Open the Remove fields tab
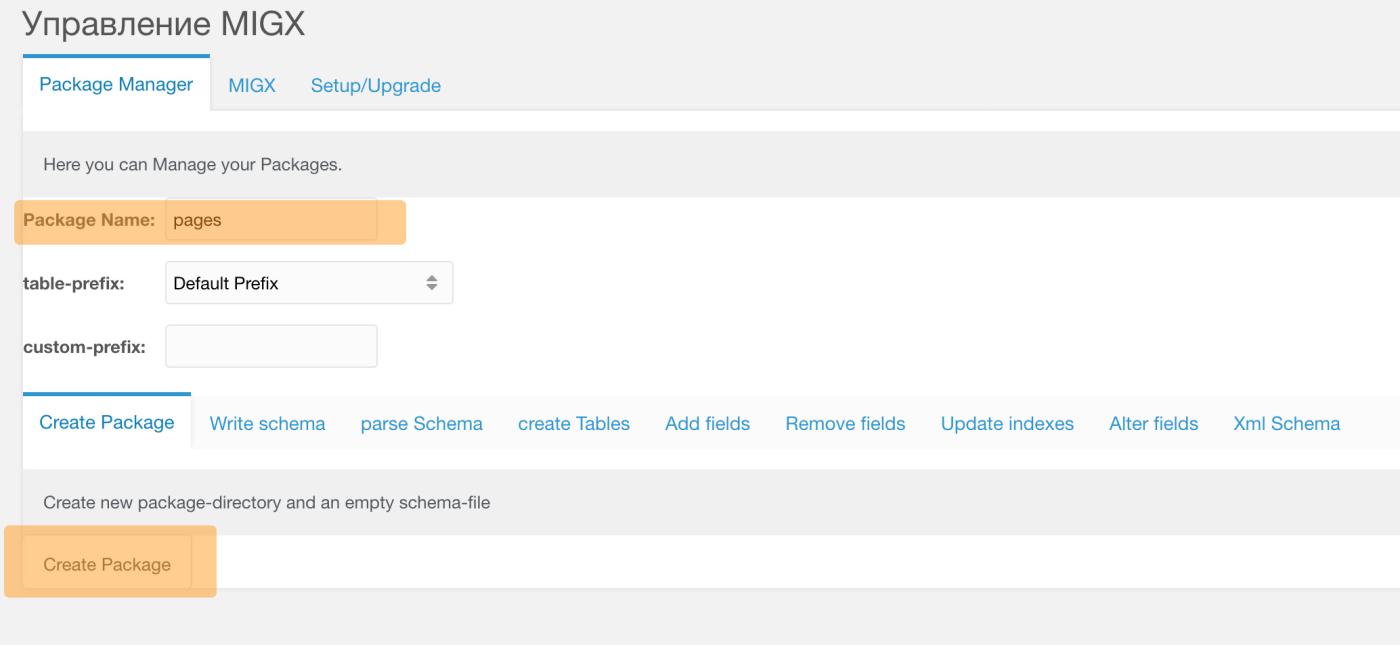Screen dimensions: 1400x645 (x=845, y=424)
